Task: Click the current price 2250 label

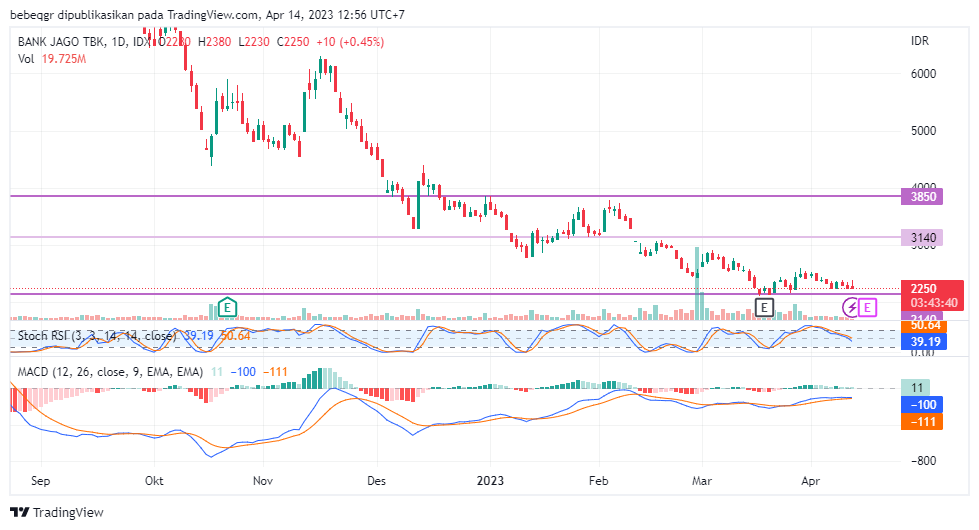Action: [923, 288]
